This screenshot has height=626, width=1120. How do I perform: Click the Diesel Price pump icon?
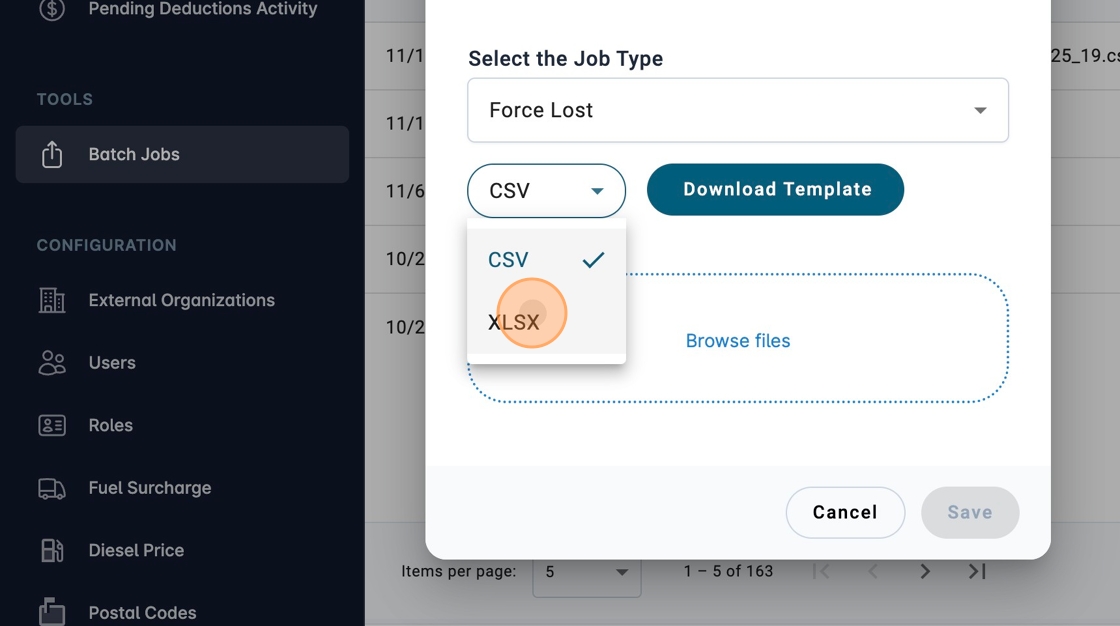pos(52,550)
